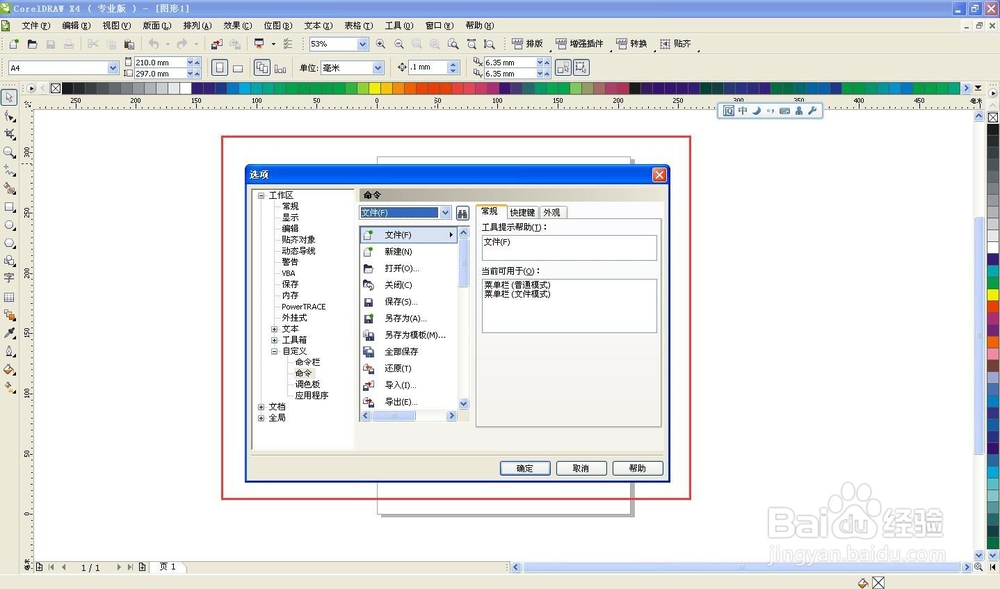This screenshot has width=1000, height=589.
Task: Switch to the 外观 tab
Action: click(552, 212)
